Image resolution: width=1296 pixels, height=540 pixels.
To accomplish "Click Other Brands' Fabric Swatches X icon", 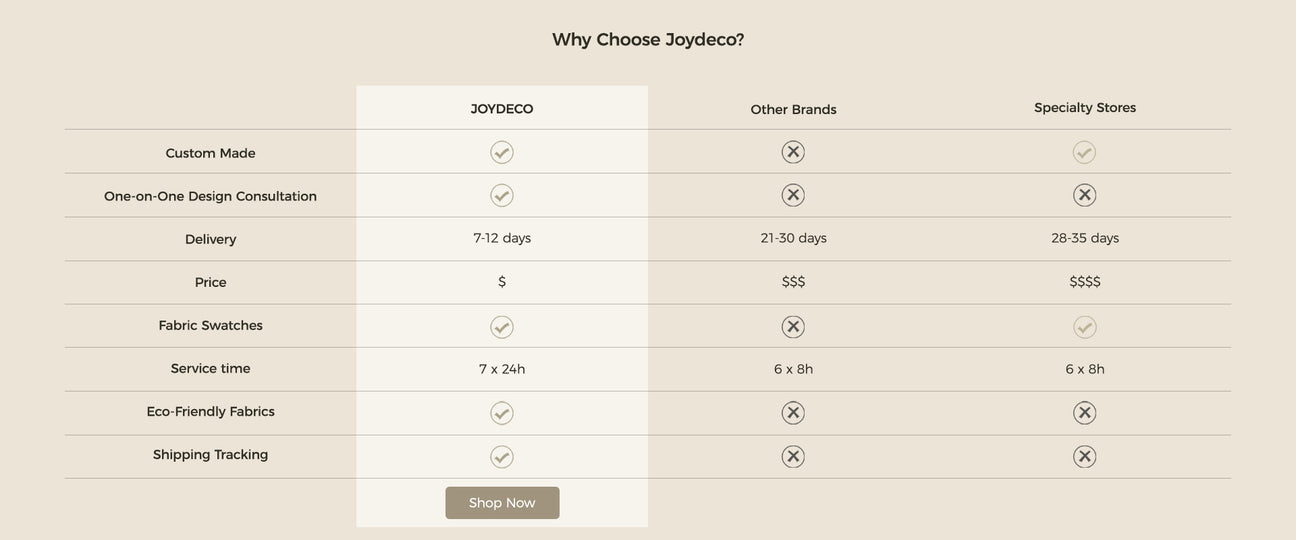I will [793, 327].
